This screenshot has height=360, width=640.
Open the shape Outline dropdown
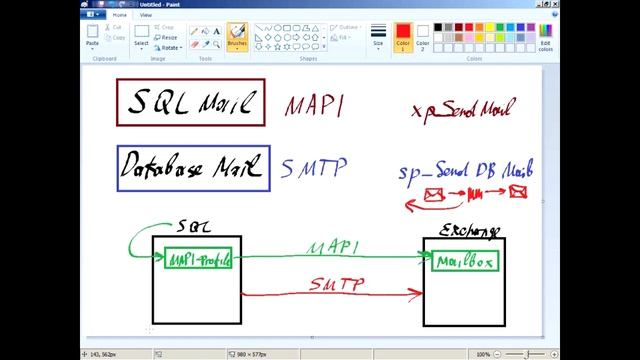point(346,27)
